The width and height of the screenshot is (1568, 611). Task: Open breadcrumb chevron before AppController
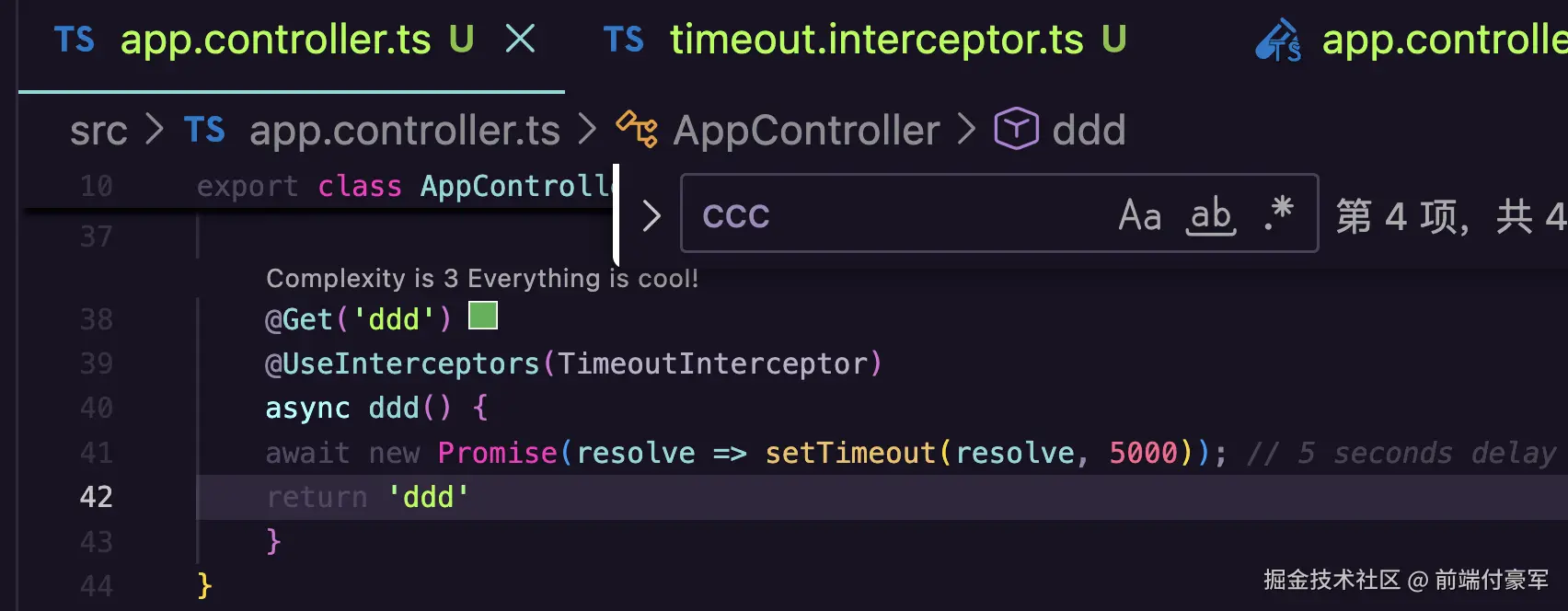tap(588, 130)
